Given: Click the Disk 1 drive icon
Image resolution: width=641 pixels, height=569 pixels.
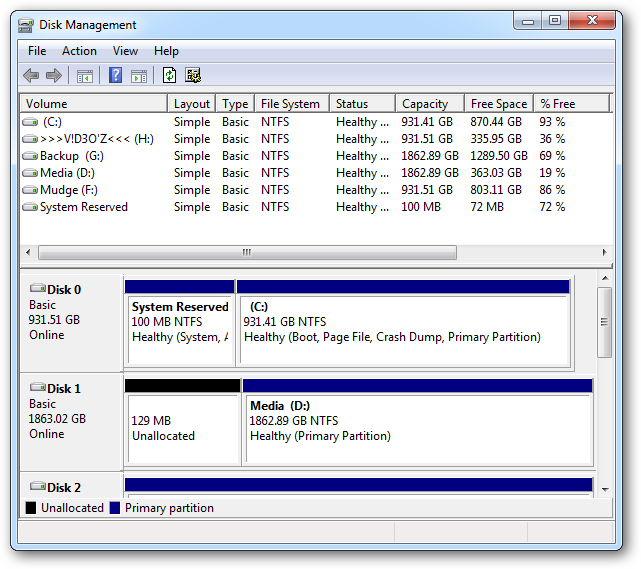Looking at the screenshot, I should coord(38,387).
